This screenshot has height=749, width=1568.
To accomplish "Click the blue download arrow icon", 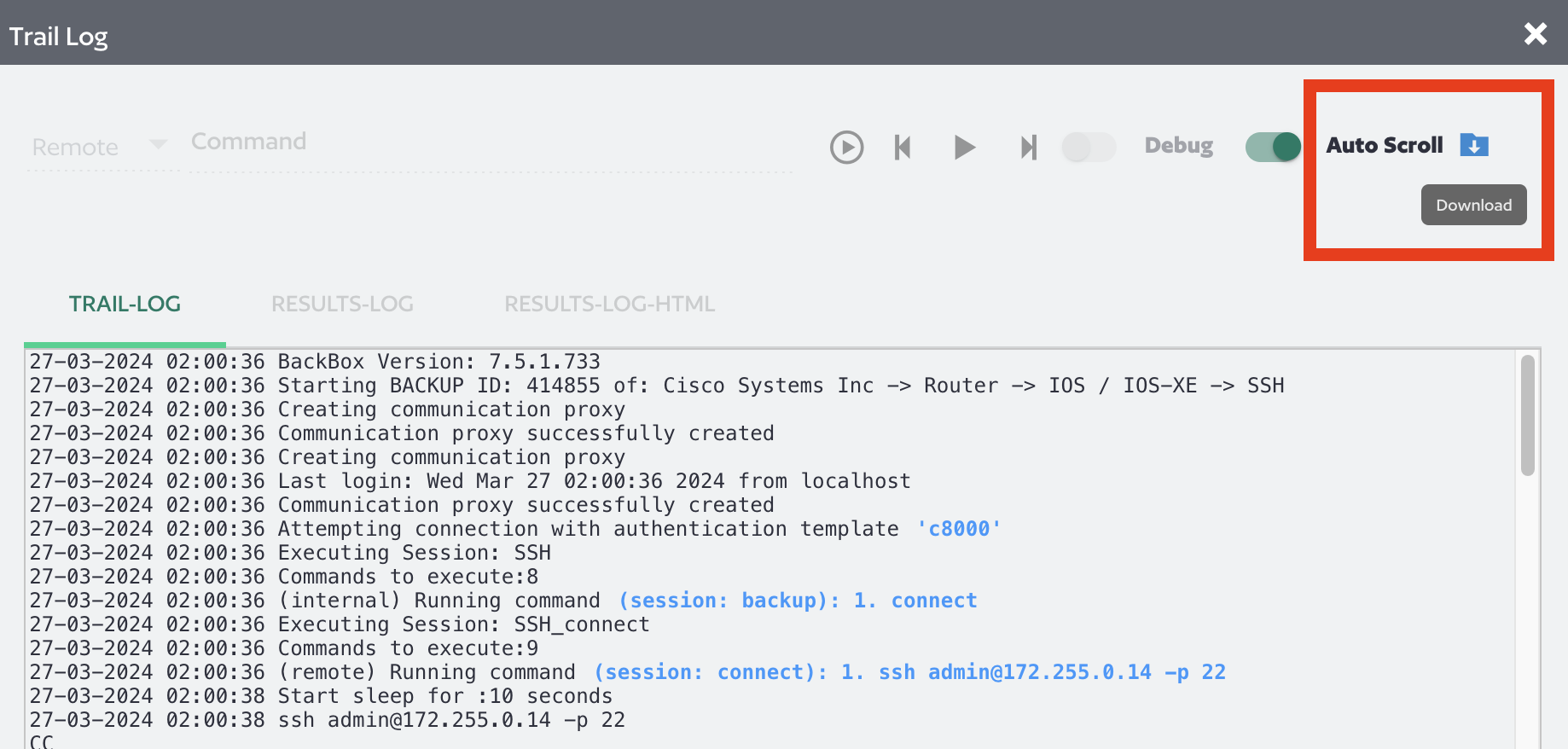I will (x=1473, y=145).
